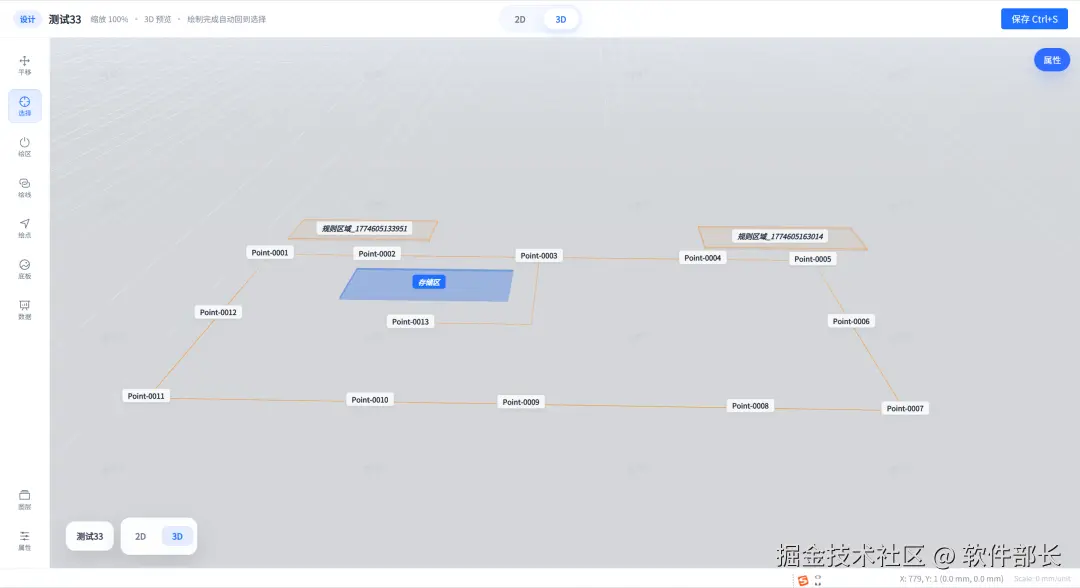Activate the 选择 selection tool

tap(25, 105)
